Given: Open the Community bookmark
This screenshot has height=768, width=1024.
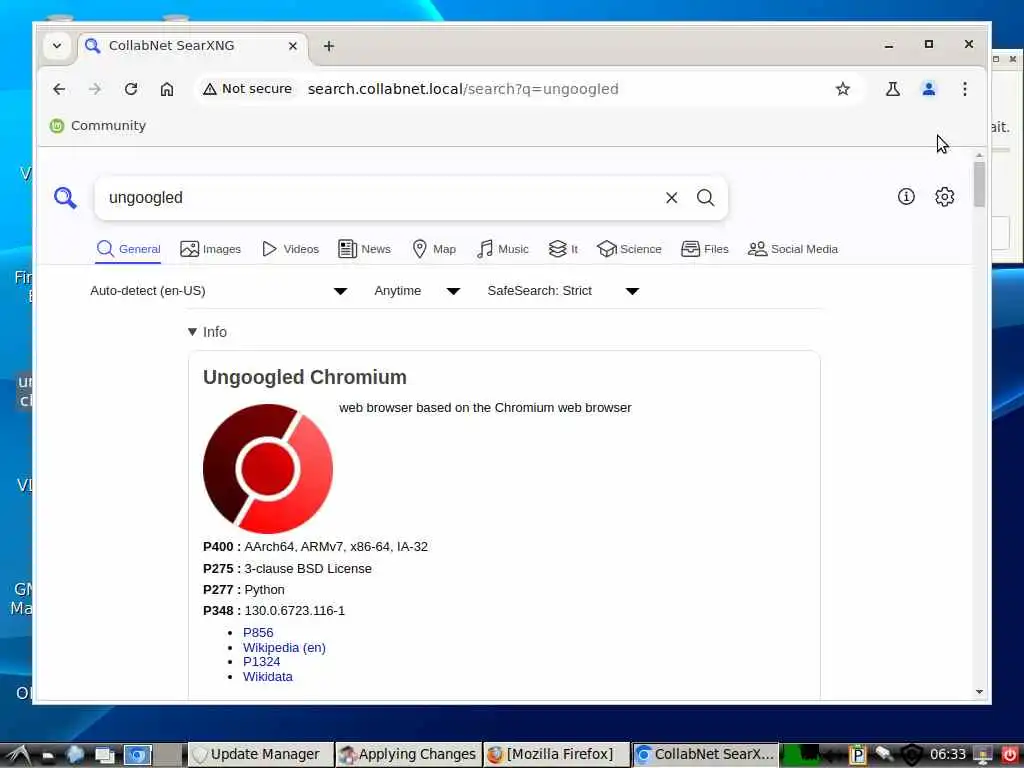Looking at the screenshot, I should 98,125.
